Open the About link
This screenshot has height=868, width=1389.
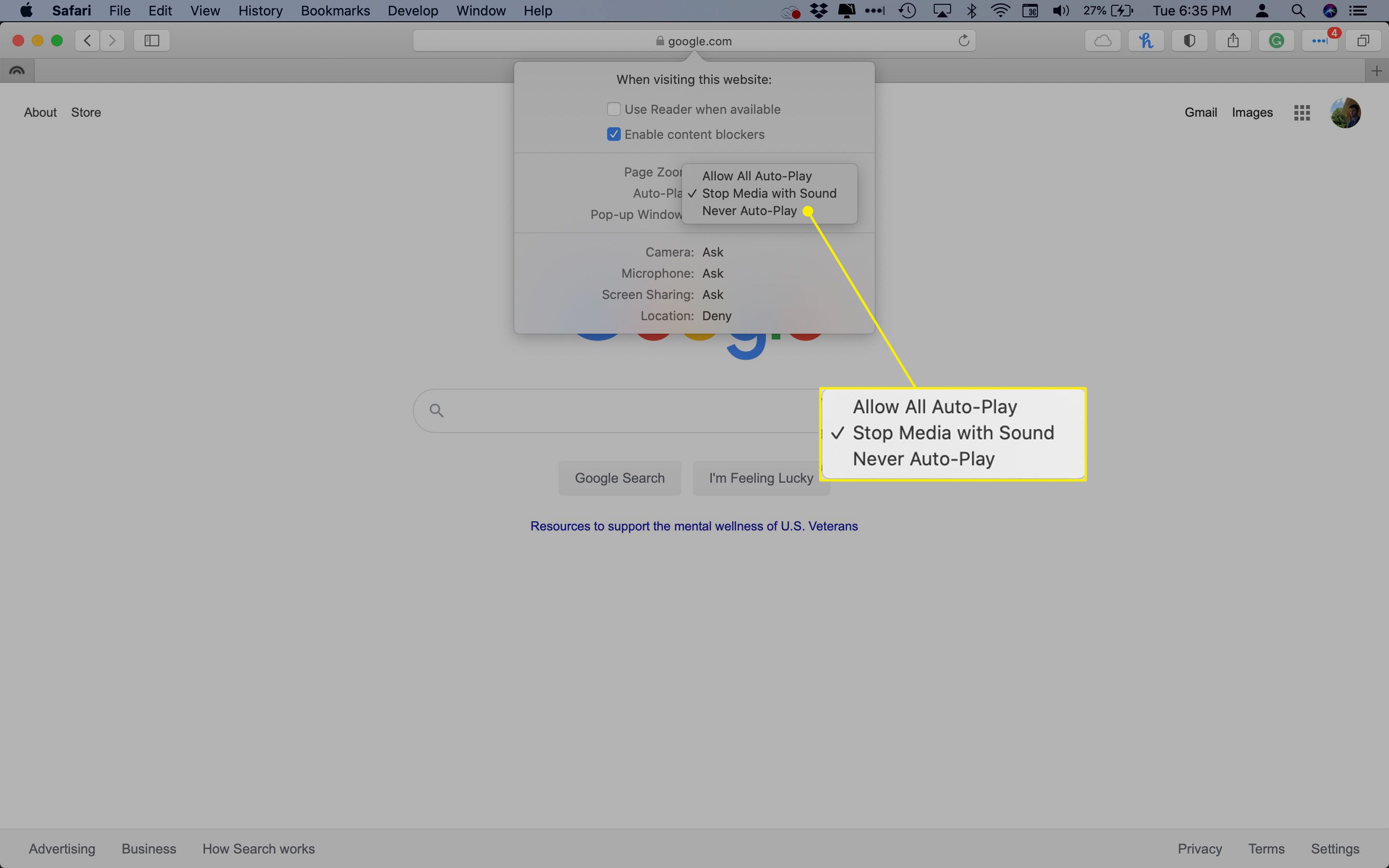pyautogui.click(x=40, y=112)
